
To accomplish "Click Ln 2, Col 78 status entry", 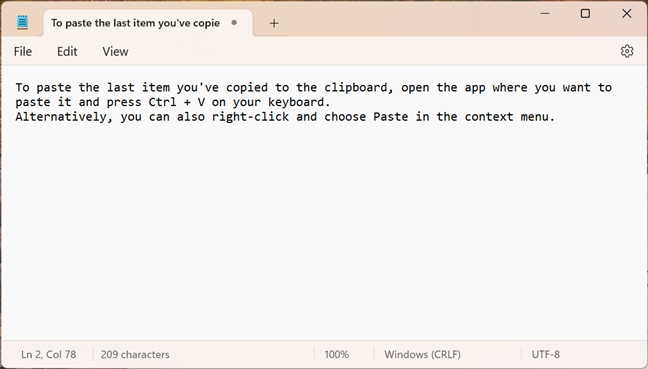I will [x=48, y=354].
